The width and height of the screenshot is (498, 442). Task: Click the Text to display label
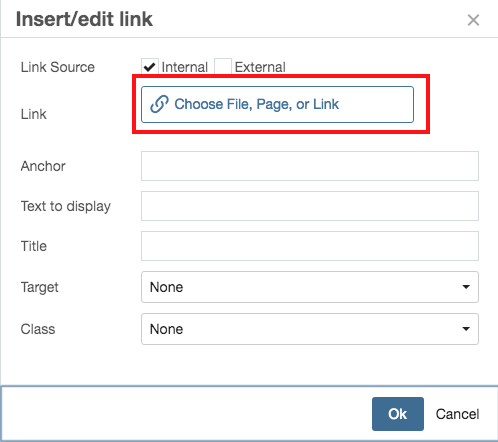pos(66,206)
